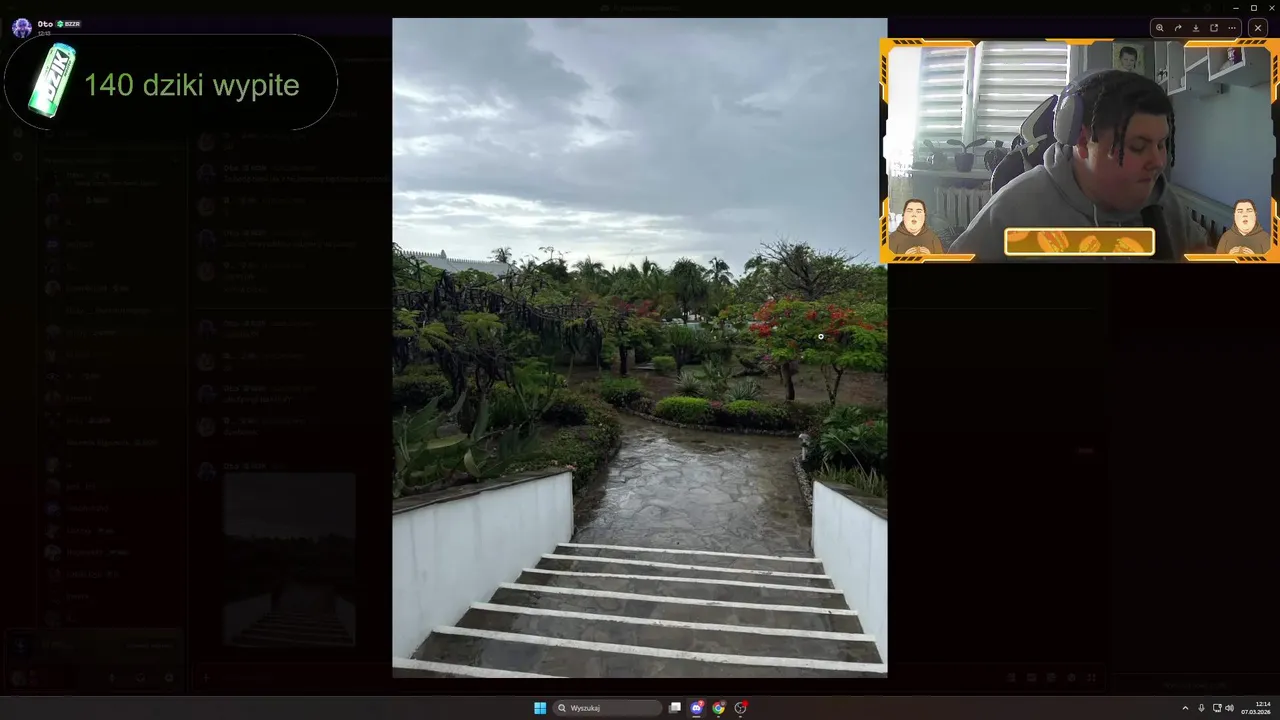Click the Dto user avatar
This screenshot has height=720, width=1280.
click(x=22, y=28)
